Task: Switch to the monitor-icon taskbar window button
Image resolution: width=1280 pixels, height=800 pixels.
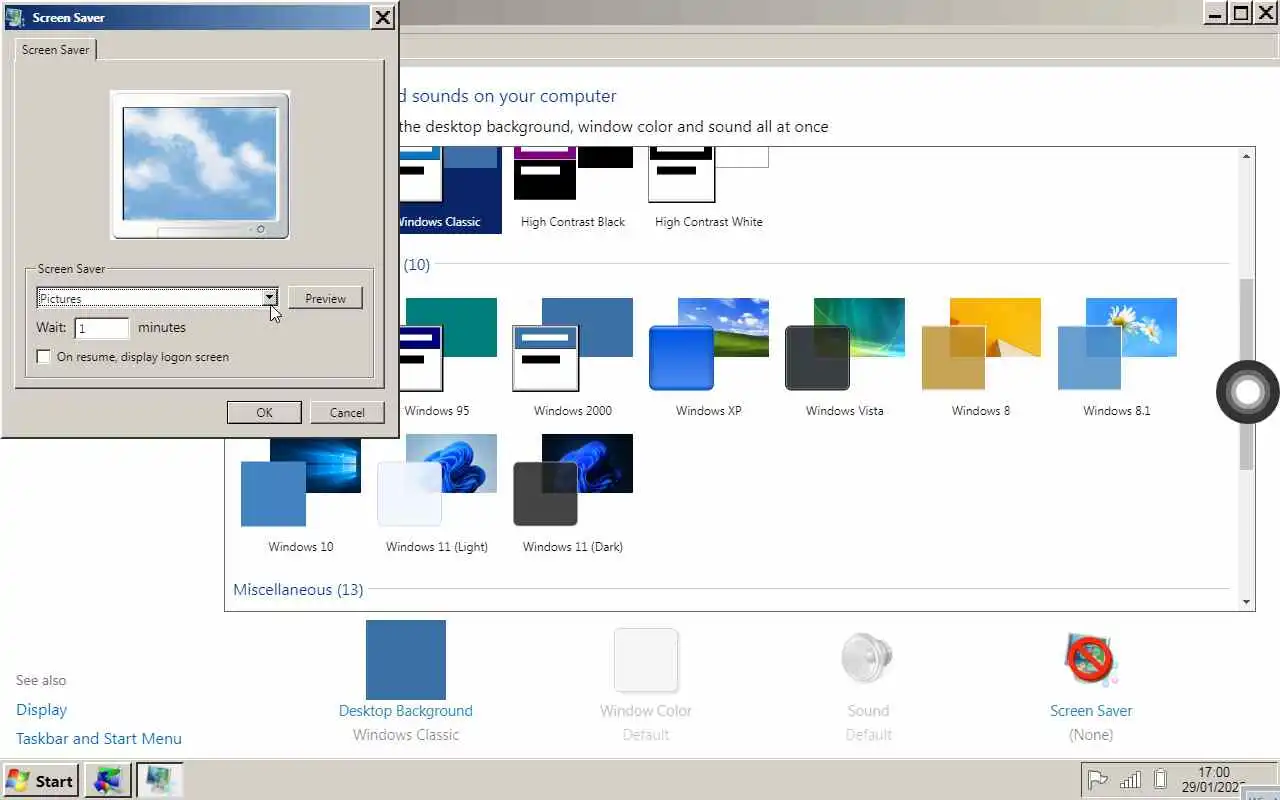Action: (x=160, y=781)
